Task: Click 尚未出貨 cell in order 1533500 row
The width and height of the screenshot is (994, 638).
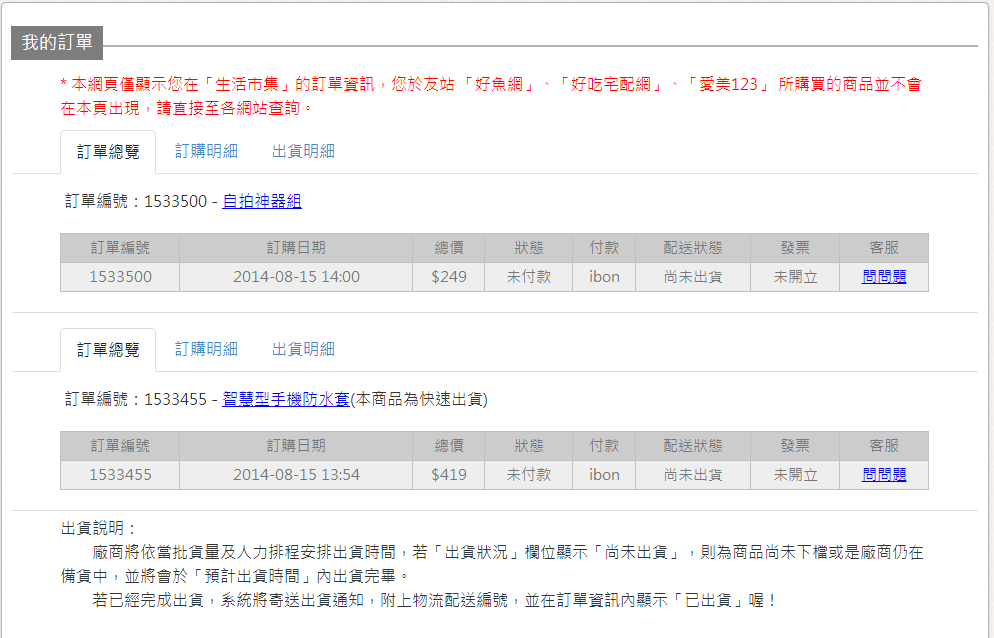Action: 693,277
